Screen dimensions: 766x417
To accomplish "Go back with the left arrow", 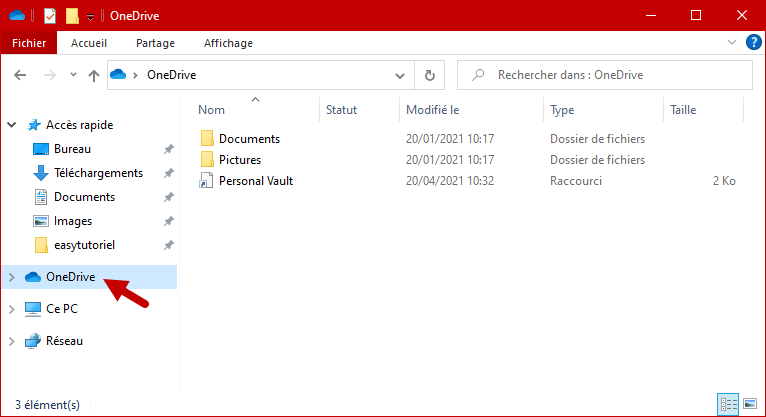I will coord(20,75).
